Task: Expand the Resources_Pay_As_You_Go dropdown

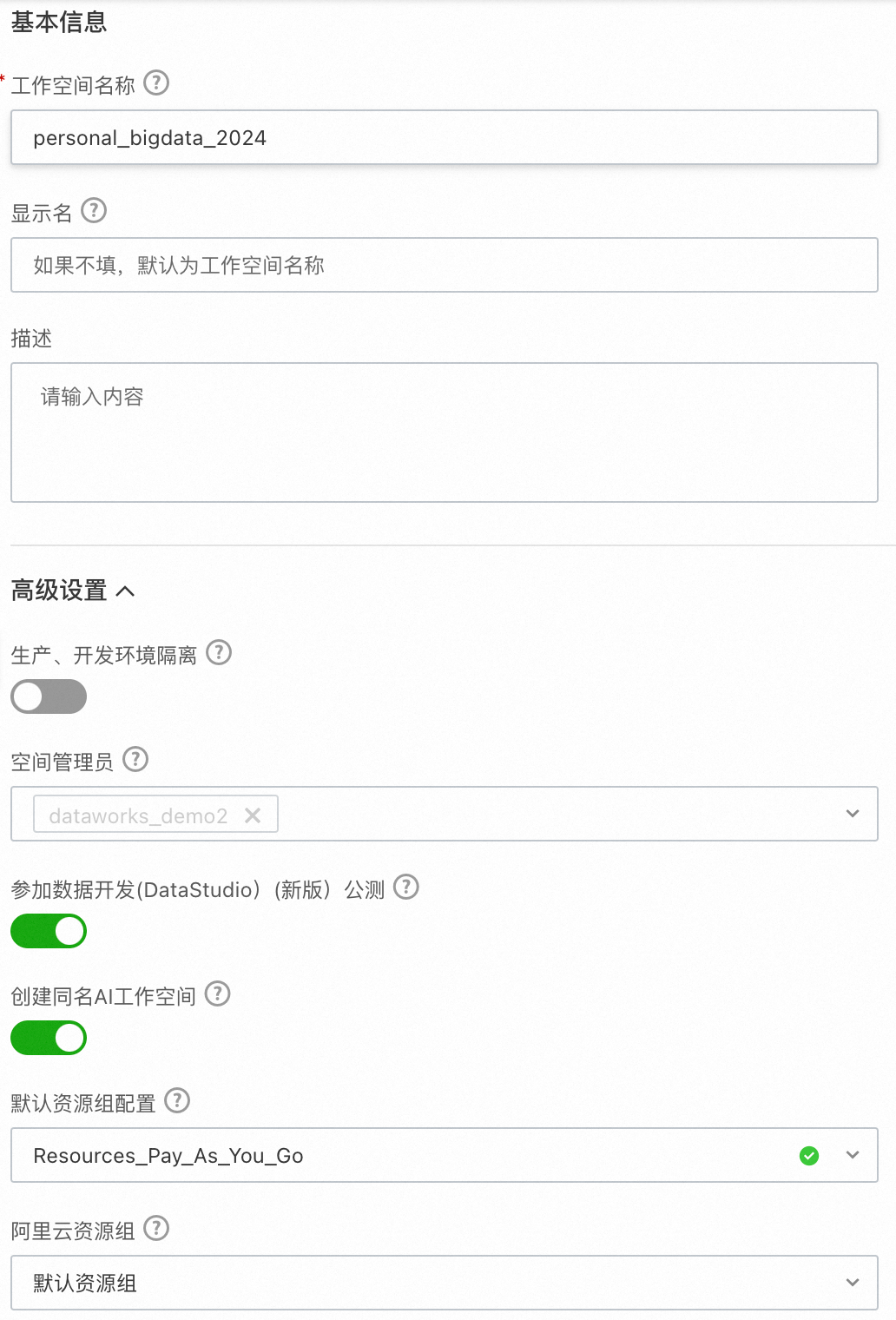Action: pyautogui.click(x=850, y=1155)
